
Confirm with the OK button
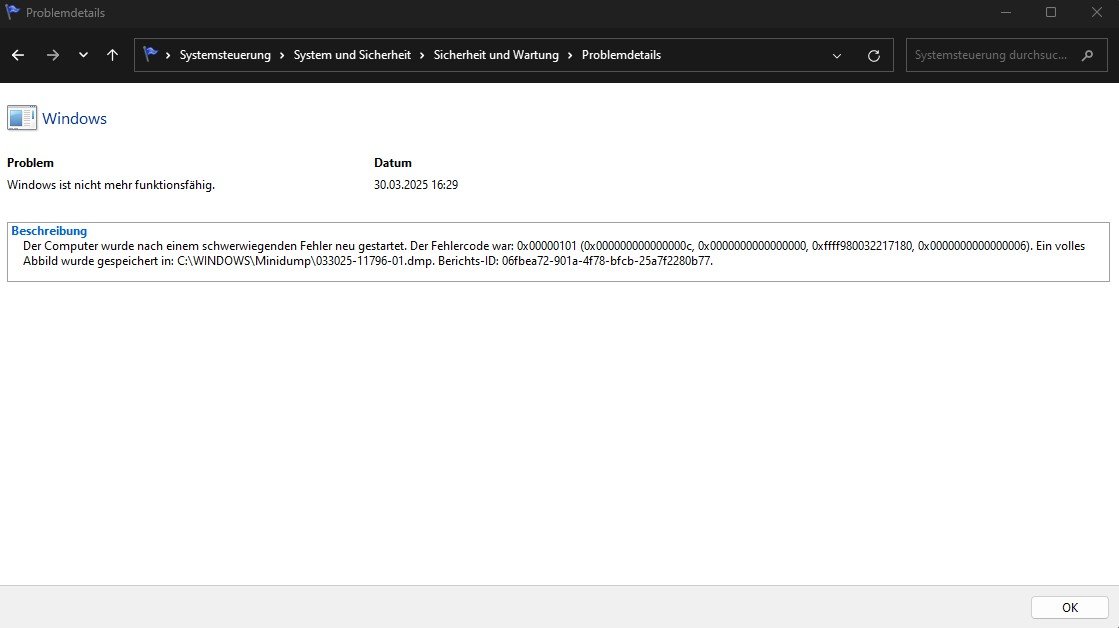click(x=1069, y=607)
